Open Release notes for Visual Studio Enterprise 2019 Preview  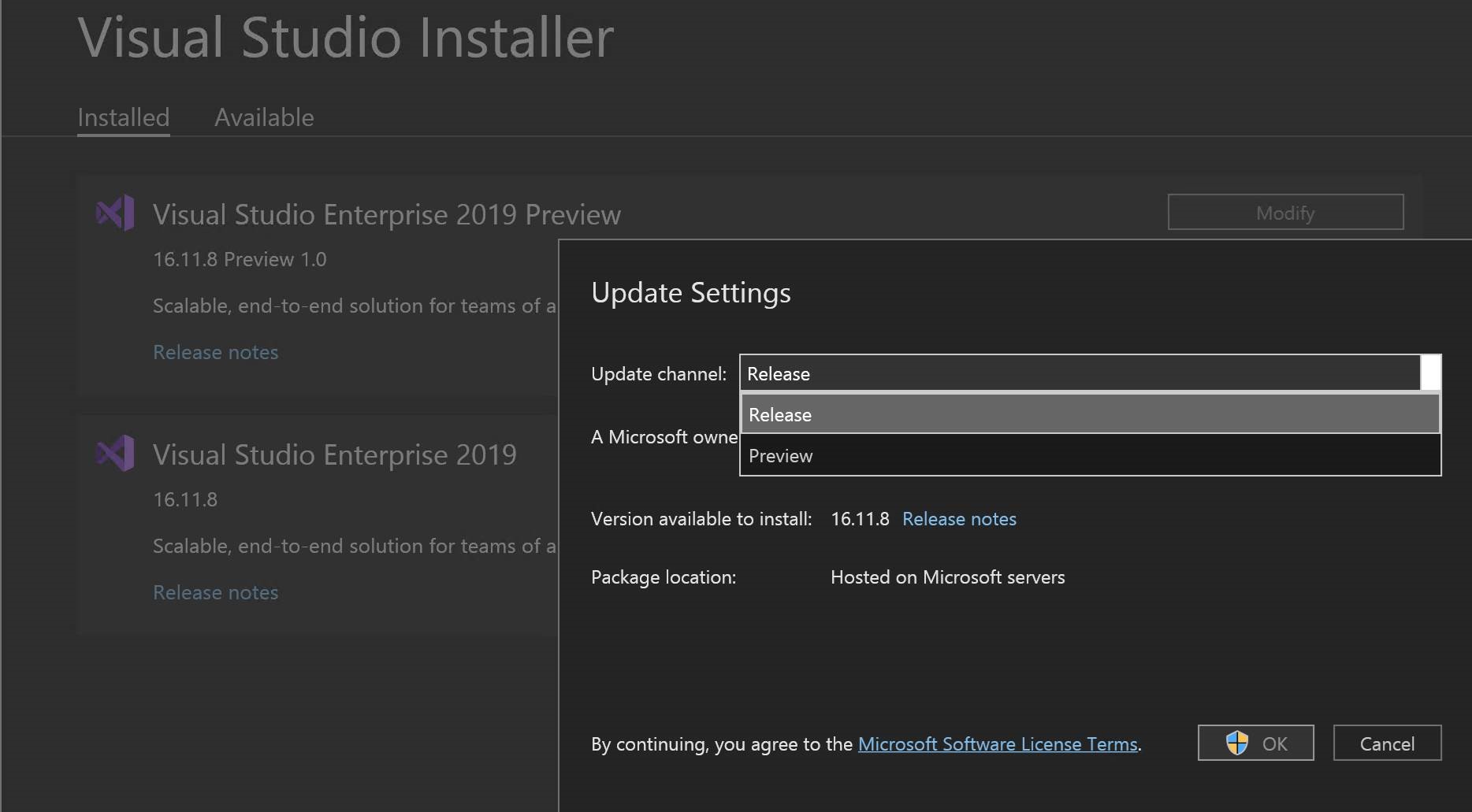pyautogui.click(x=215, y=352)
